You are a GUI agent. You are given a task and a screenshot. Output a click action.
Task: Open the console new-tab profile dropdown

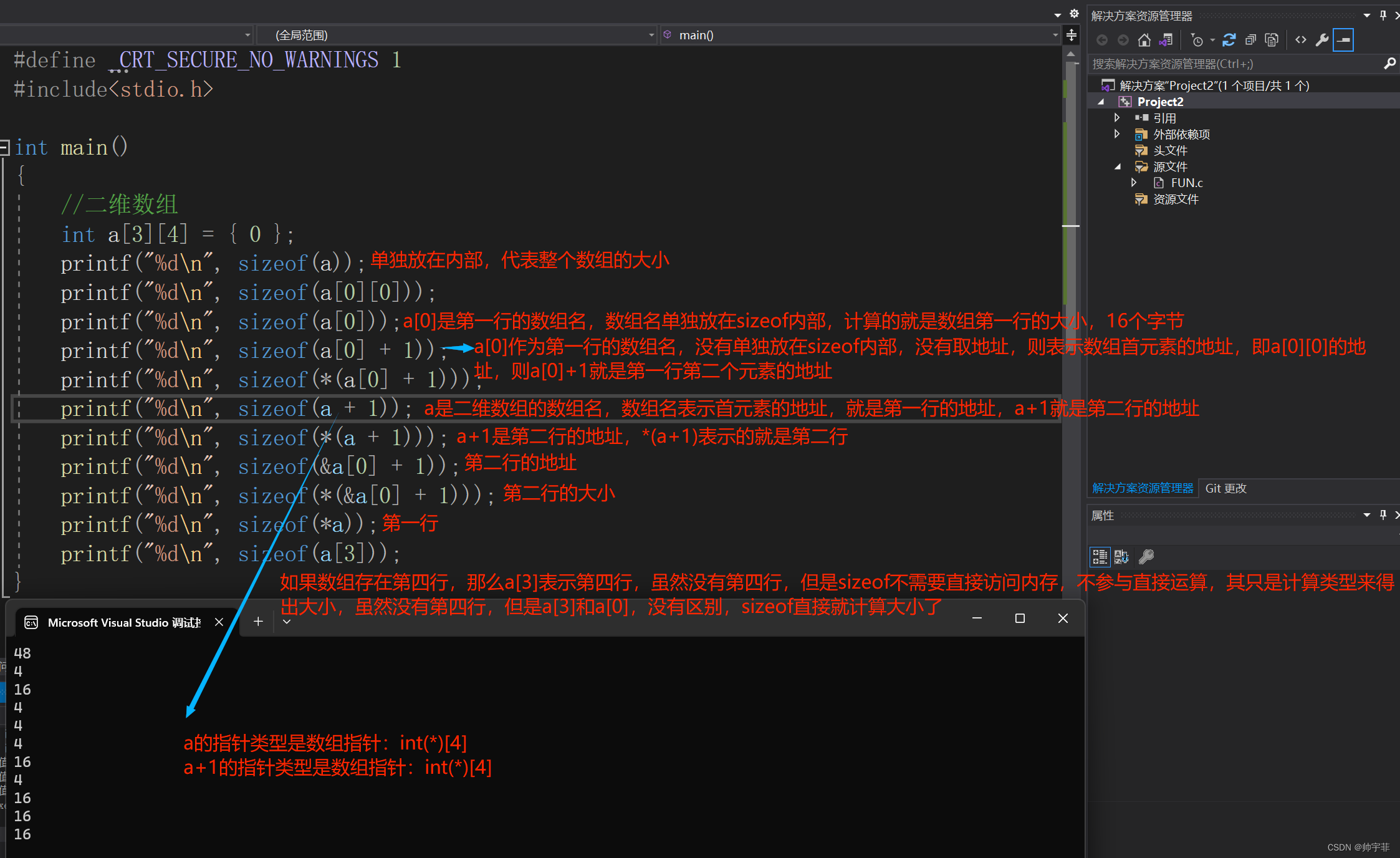pos(287,621)
